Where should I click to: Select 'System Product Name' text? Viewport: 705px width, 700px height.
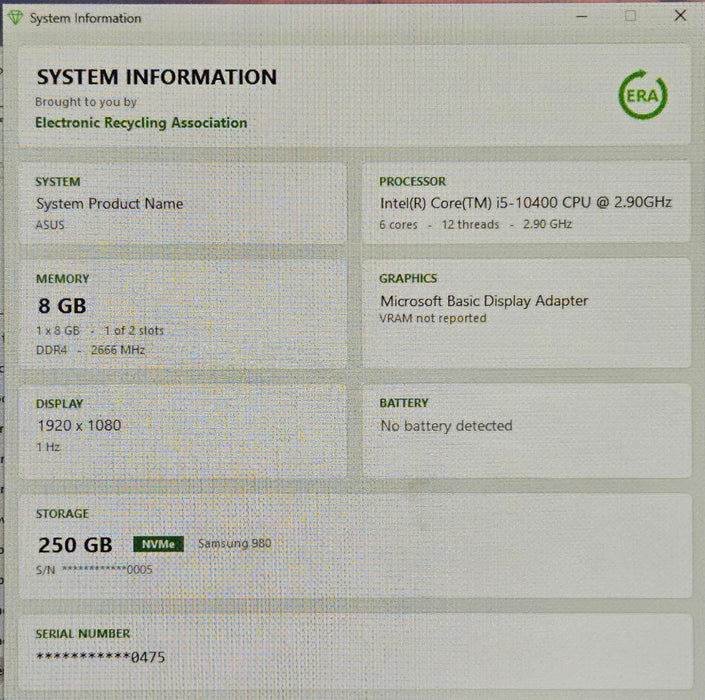point(110,204)
